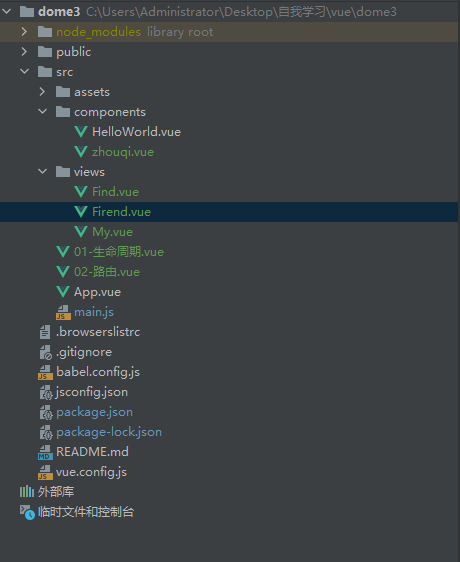Click the text file icon beside .browserslistrc

45,332
